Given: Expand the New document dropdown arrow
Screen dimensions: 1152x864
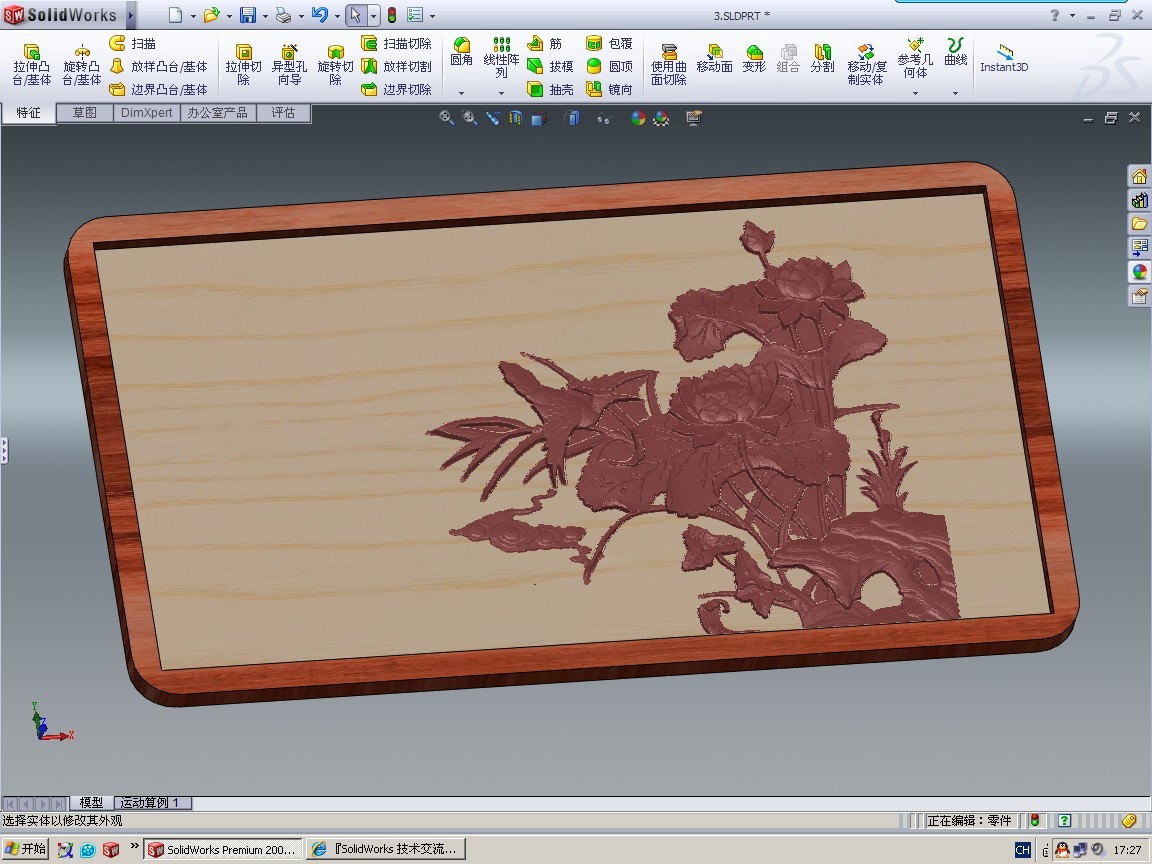Looking at the screenshot, I should pos(193,16).
